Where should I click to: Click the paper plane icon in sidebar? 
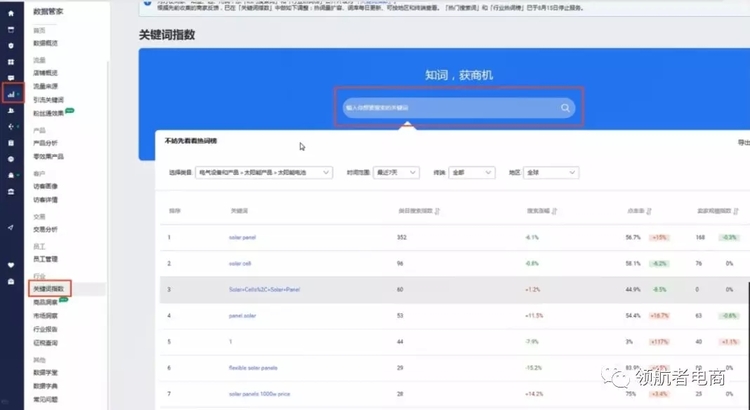[x=11, y=228]
